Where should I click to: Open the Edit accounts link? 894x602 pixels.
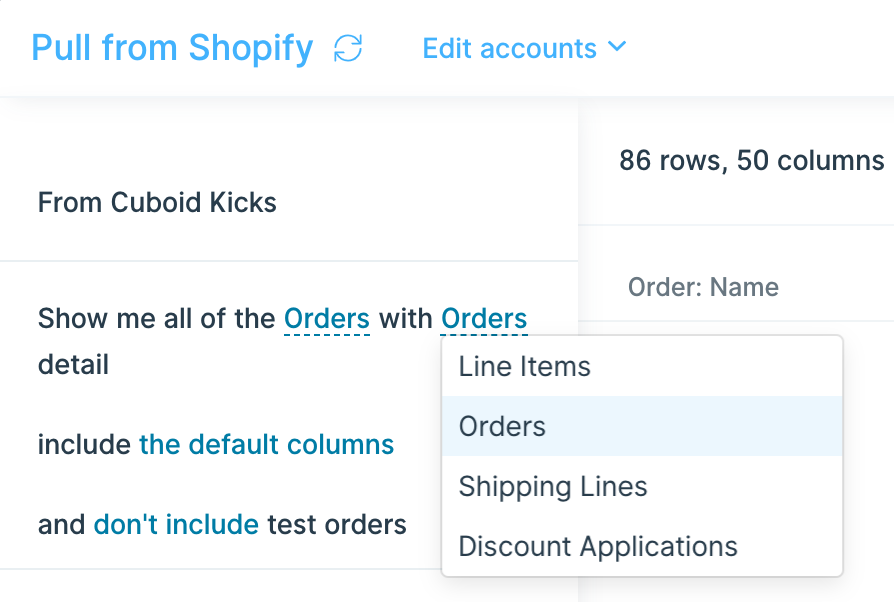[509, 48]
